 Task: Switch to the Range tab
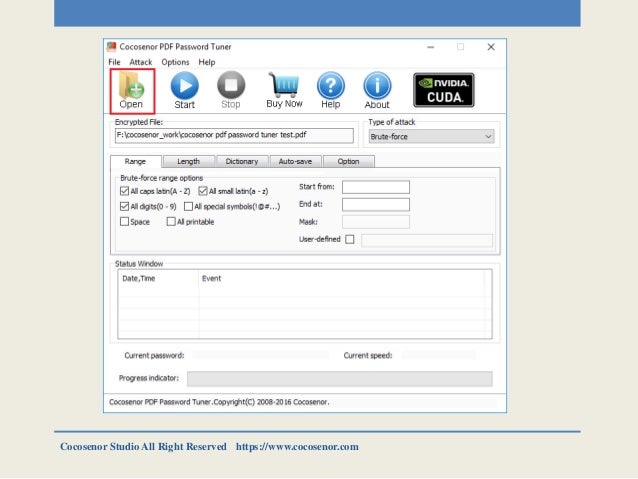click(x=135, y=162)
